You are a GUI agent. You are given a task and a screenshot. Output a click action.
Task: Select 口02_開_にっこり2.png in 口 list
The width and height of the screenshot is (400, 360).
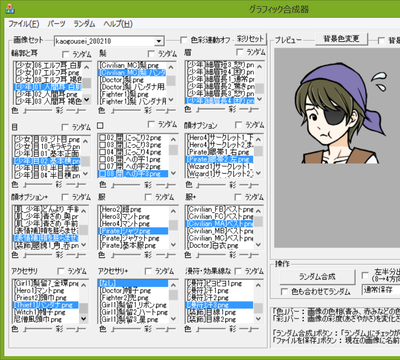pyautogui.click(x=133, y=138)
